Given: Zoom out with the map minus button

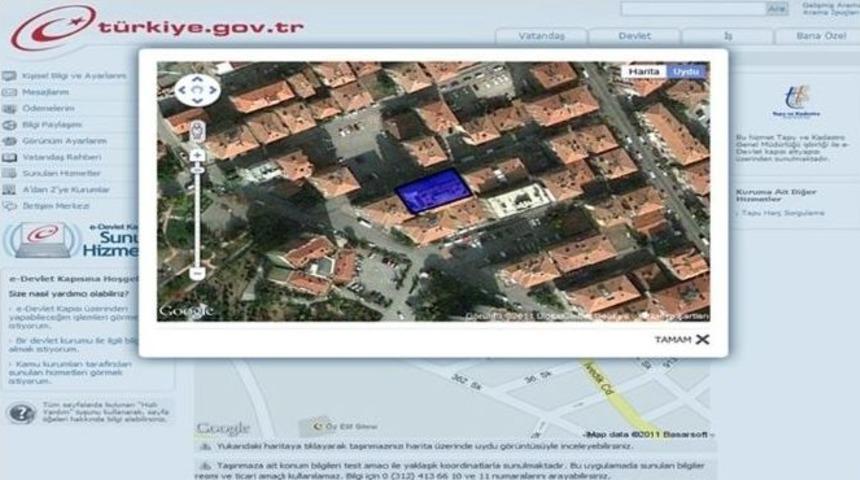Looking at the screenshot, I should 197,273.
